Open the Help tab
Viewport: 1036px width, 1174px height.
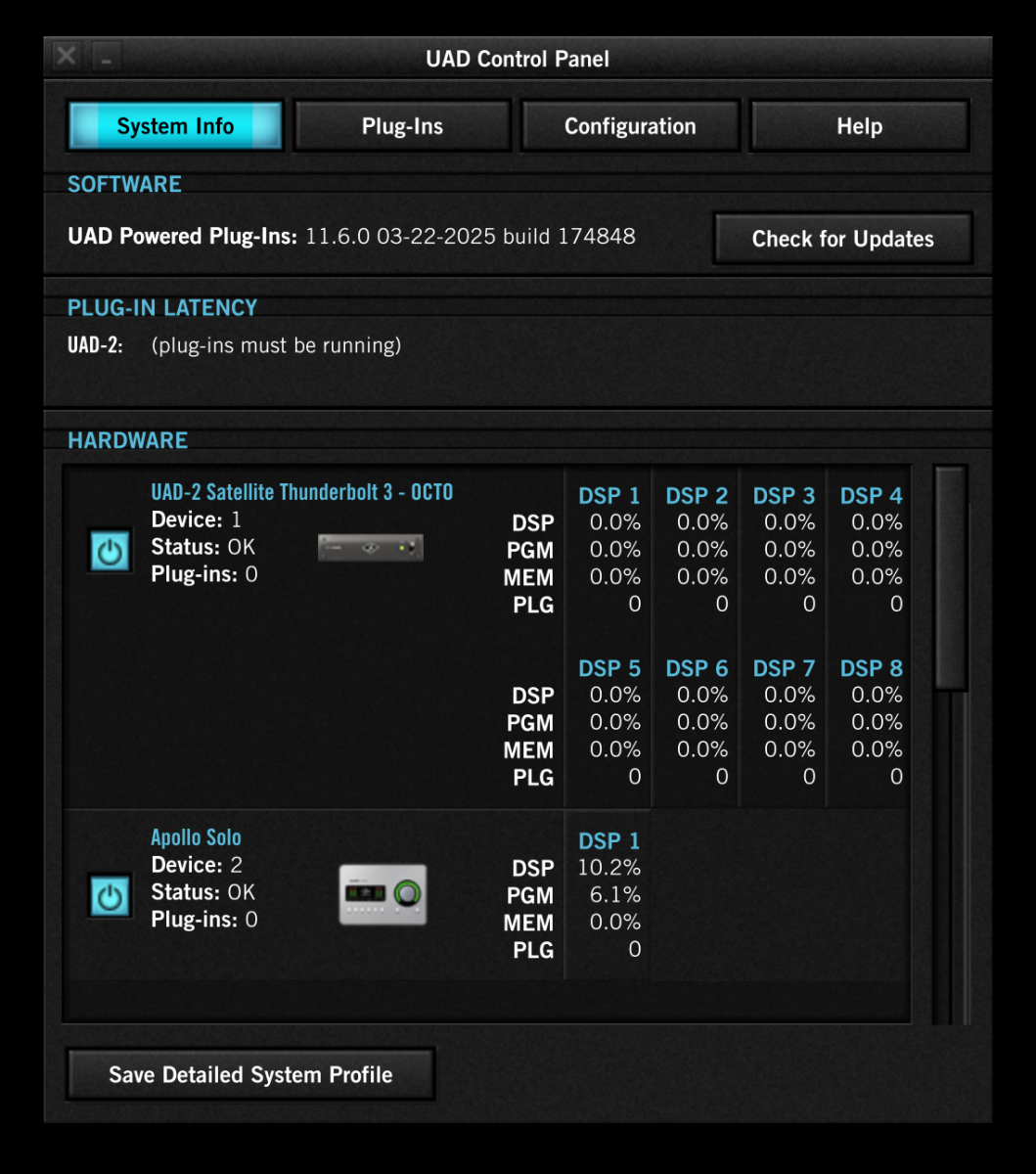[859, 126]
